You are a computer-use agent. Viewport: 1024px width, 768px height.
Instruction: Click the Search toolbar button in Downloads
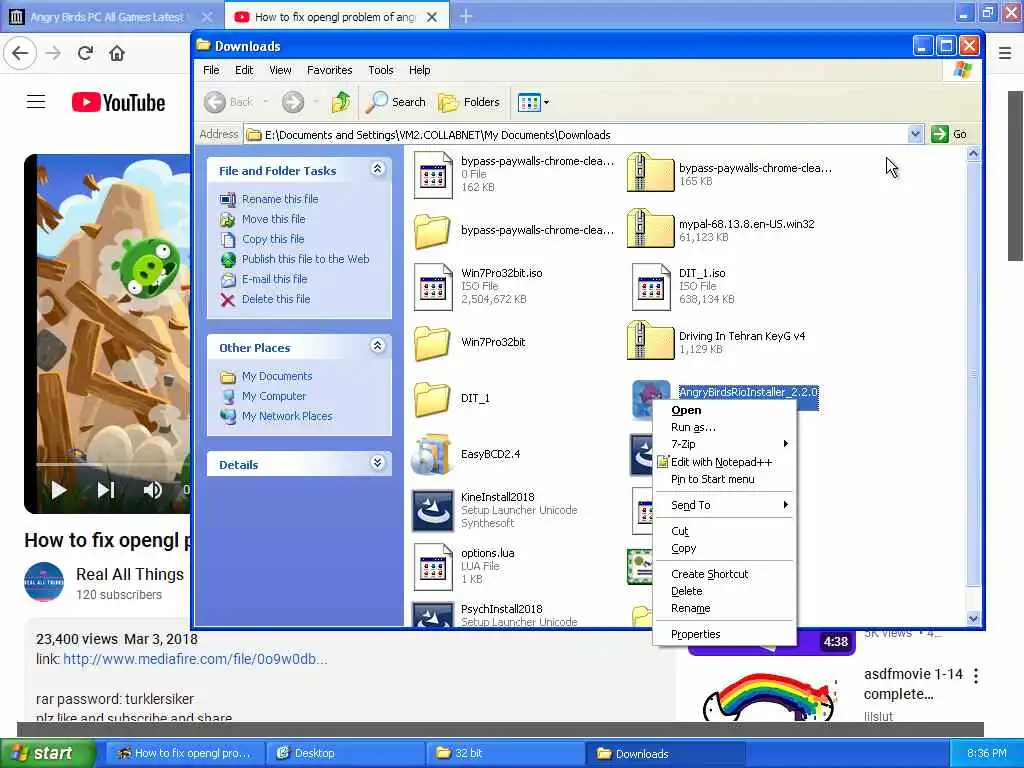pyautogui.click(x=396, y=102)
